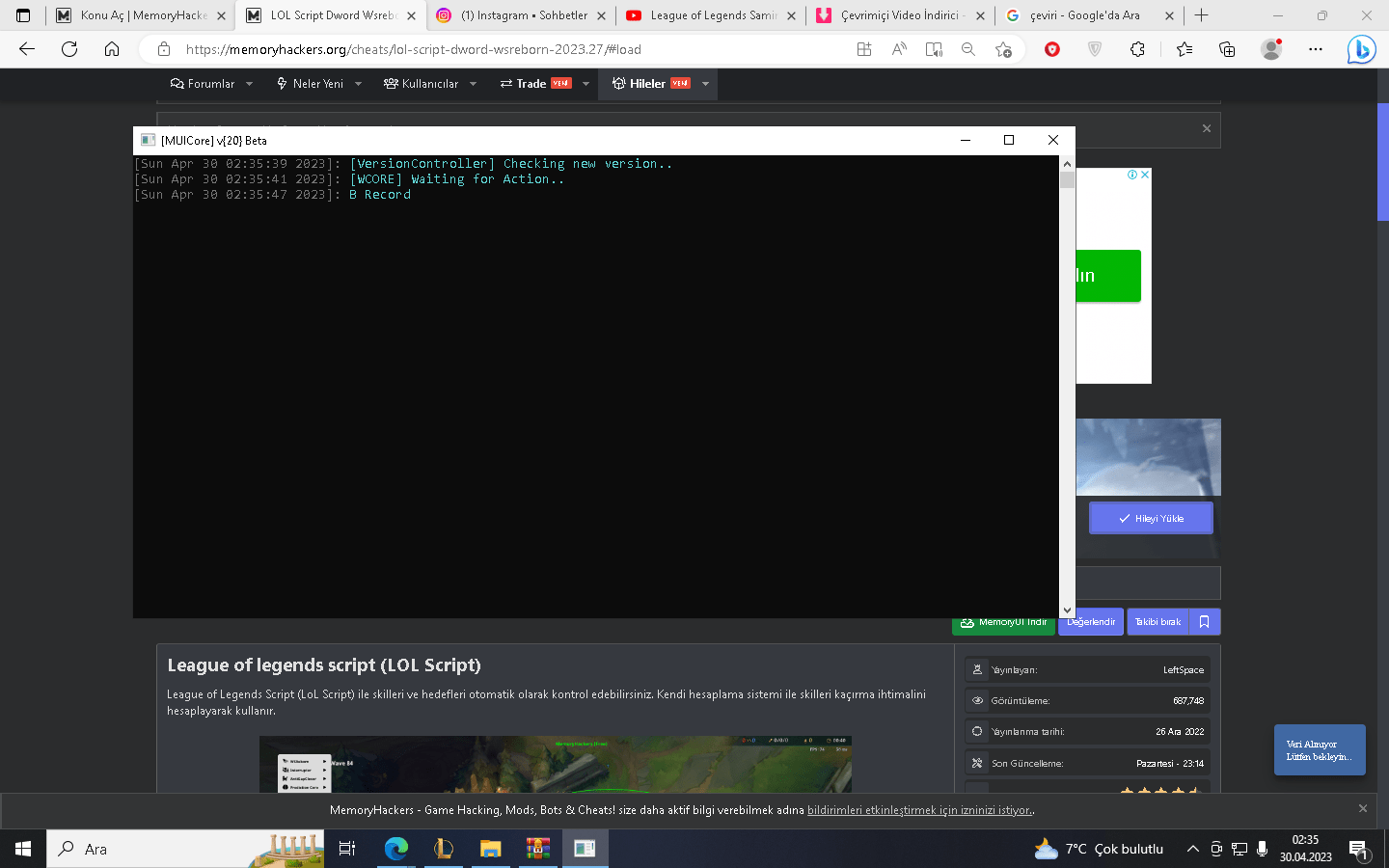This screenshot has height=868, width=1389.
Task: Open the Forumlar menu
Action: click(203, 84)
